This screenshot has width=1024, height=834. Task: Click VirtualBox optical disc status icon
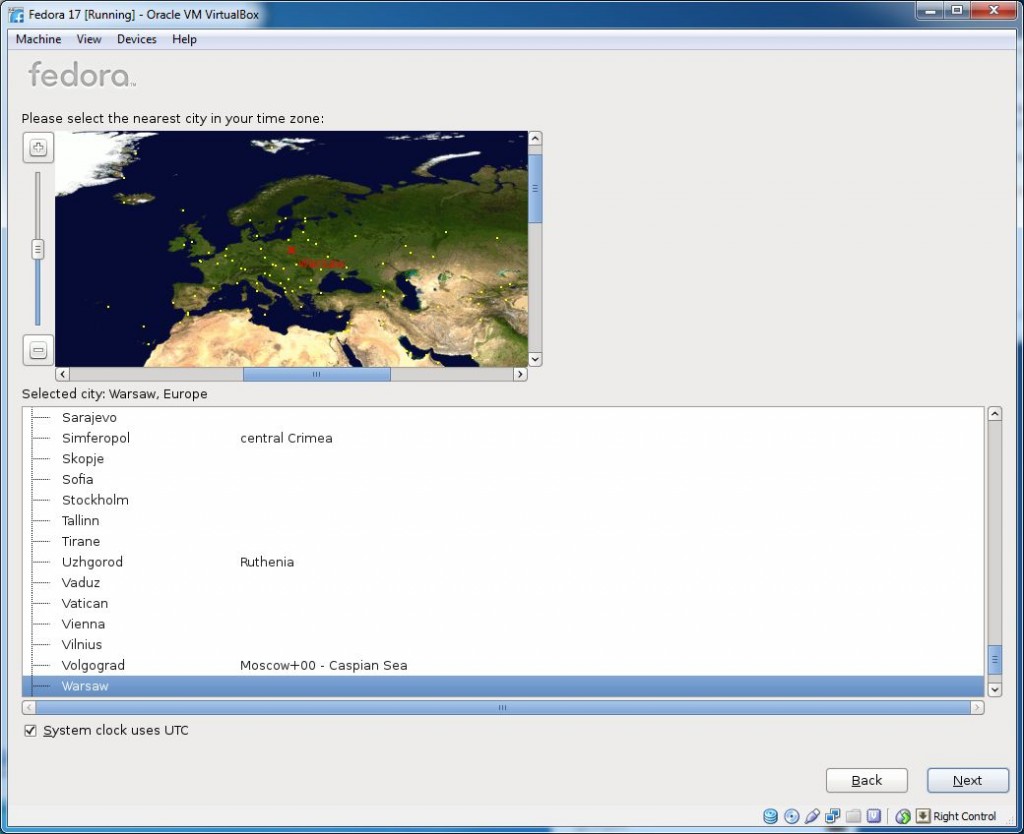pyautogui.click(x=792, y=816)
